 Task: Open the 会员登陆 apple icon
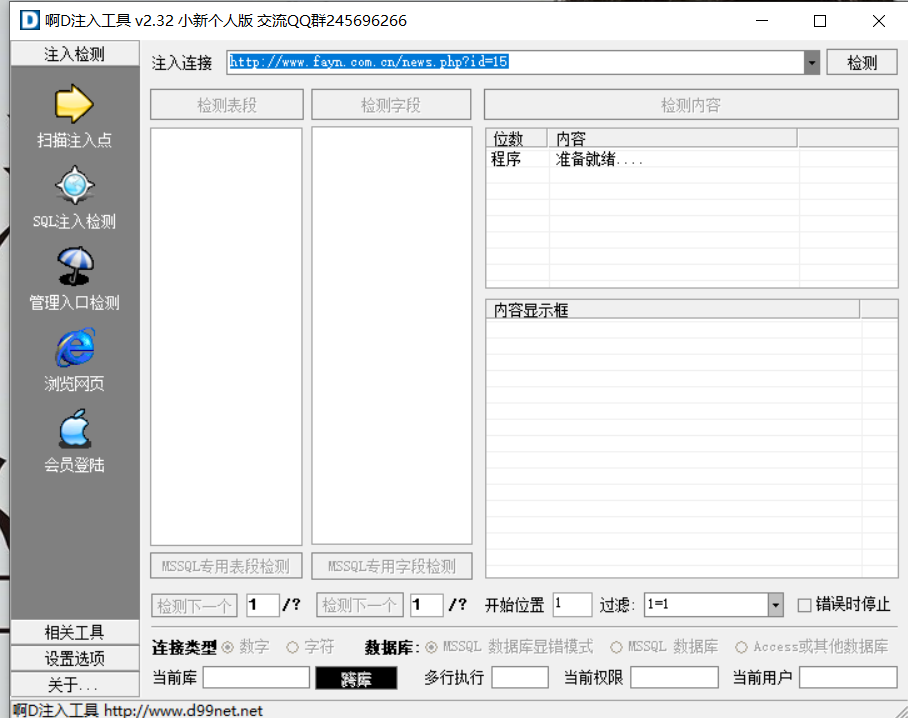coord(75,429)
